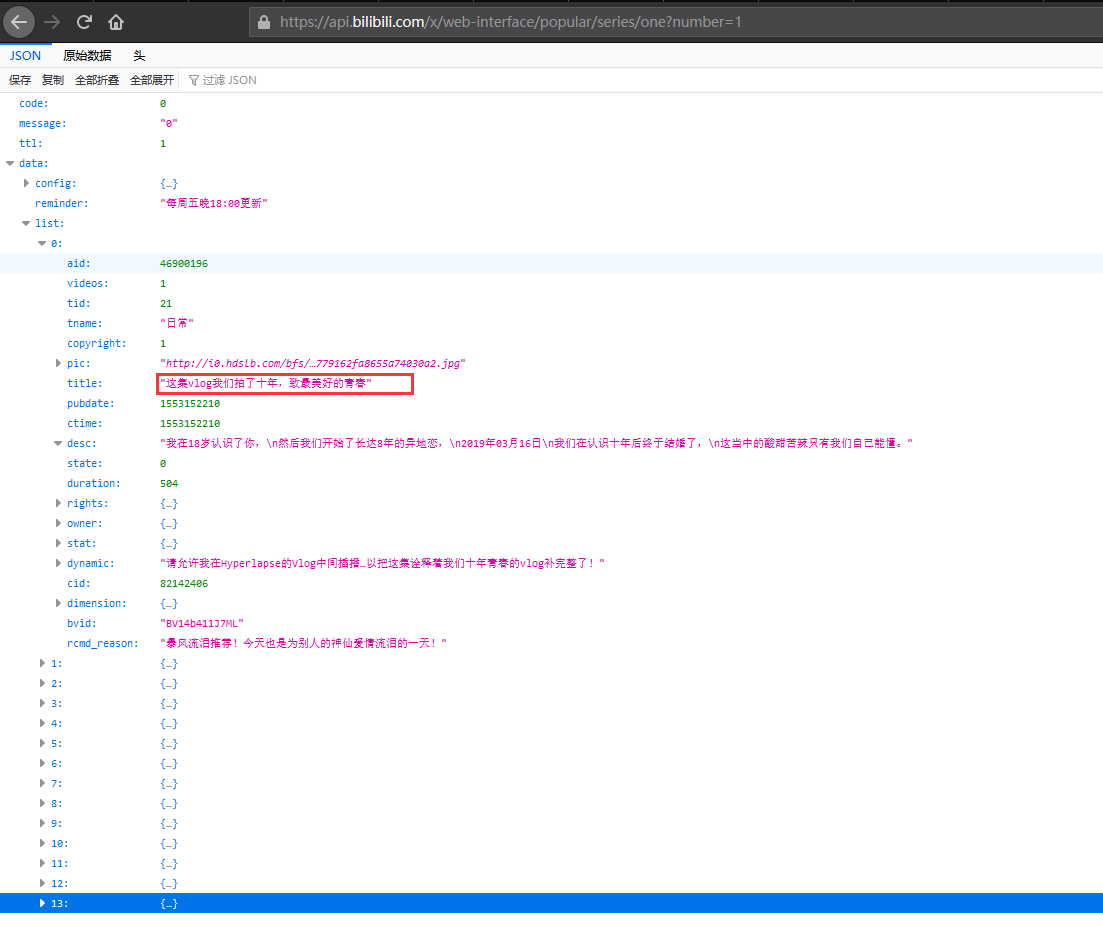Click the copyright key
This screenshot has width=1103, height=927.
(x=97, y=343)
